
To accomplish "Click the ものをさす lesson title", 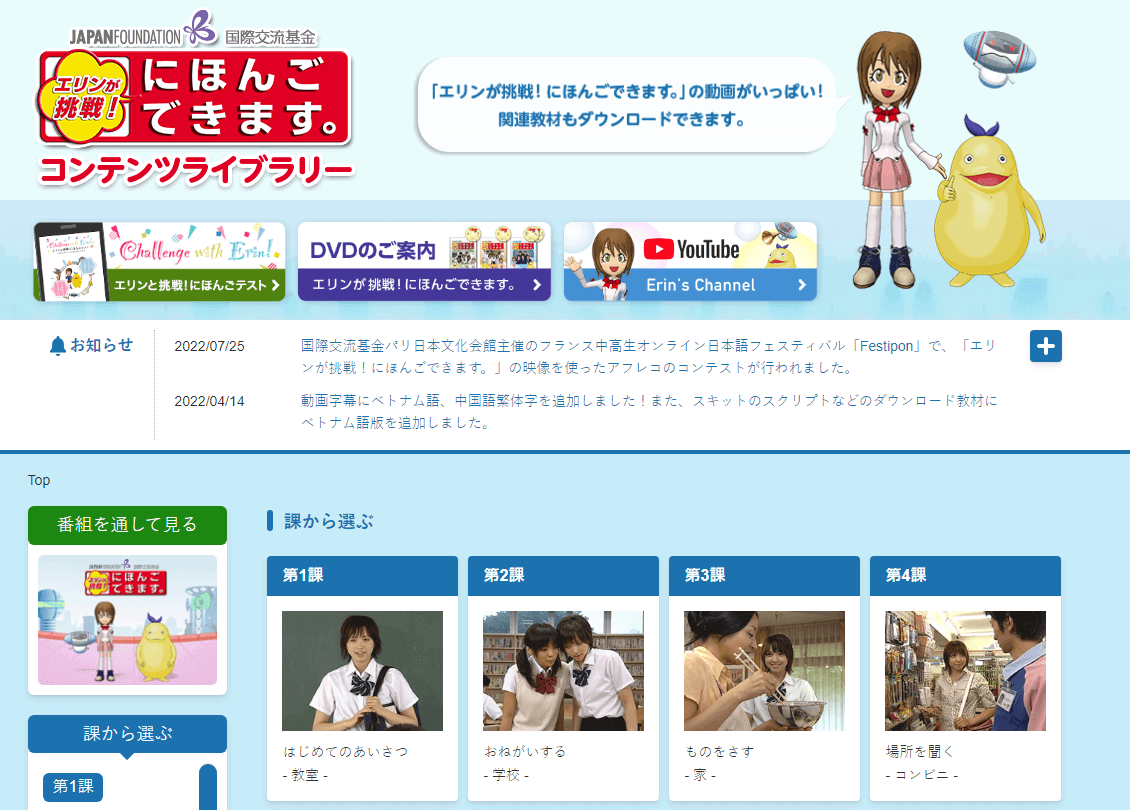I will click(720, 752).
